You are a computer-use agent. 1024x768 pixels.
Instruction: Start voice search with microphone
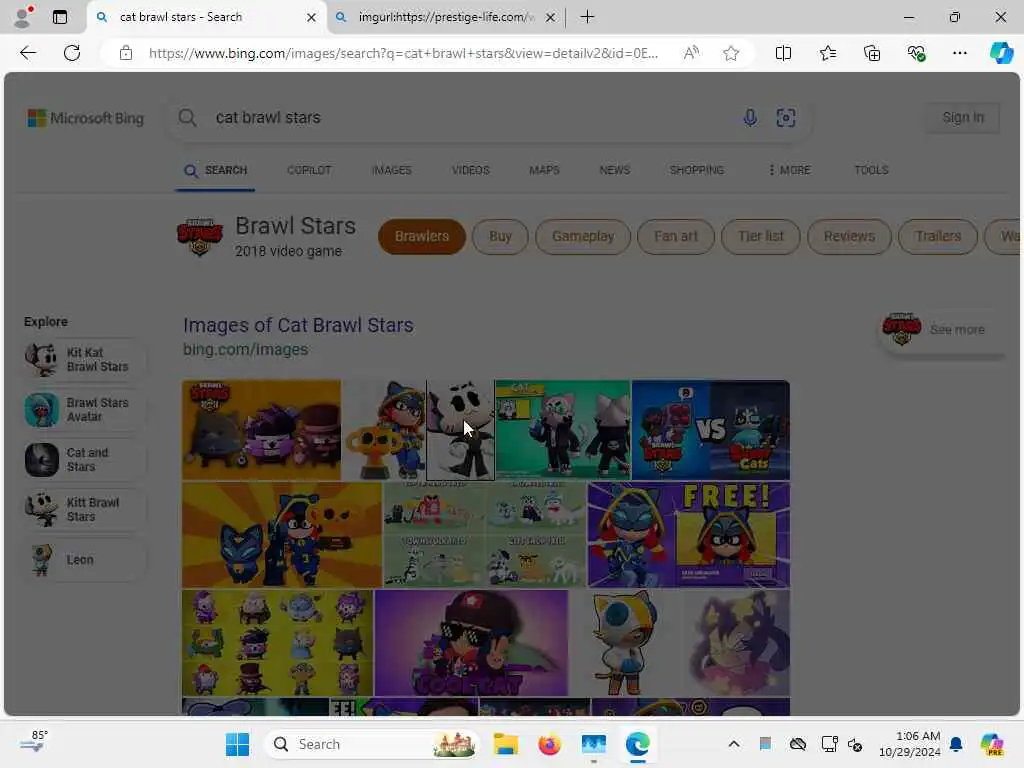[x=750, y=118]
